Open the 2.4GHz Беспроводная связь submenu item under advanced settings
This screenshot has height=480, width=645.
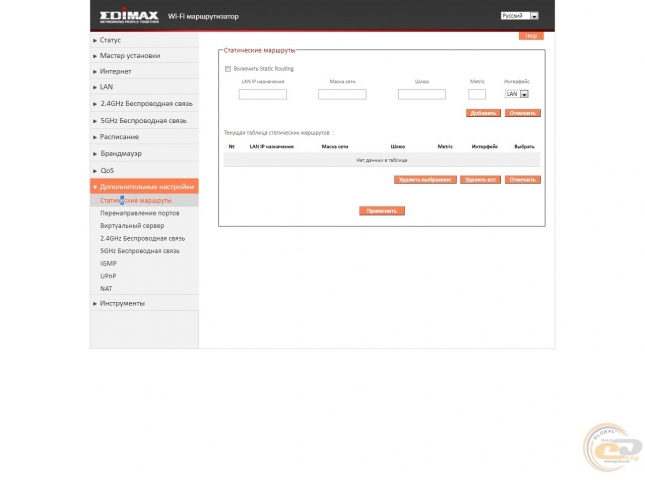point(142,239)
